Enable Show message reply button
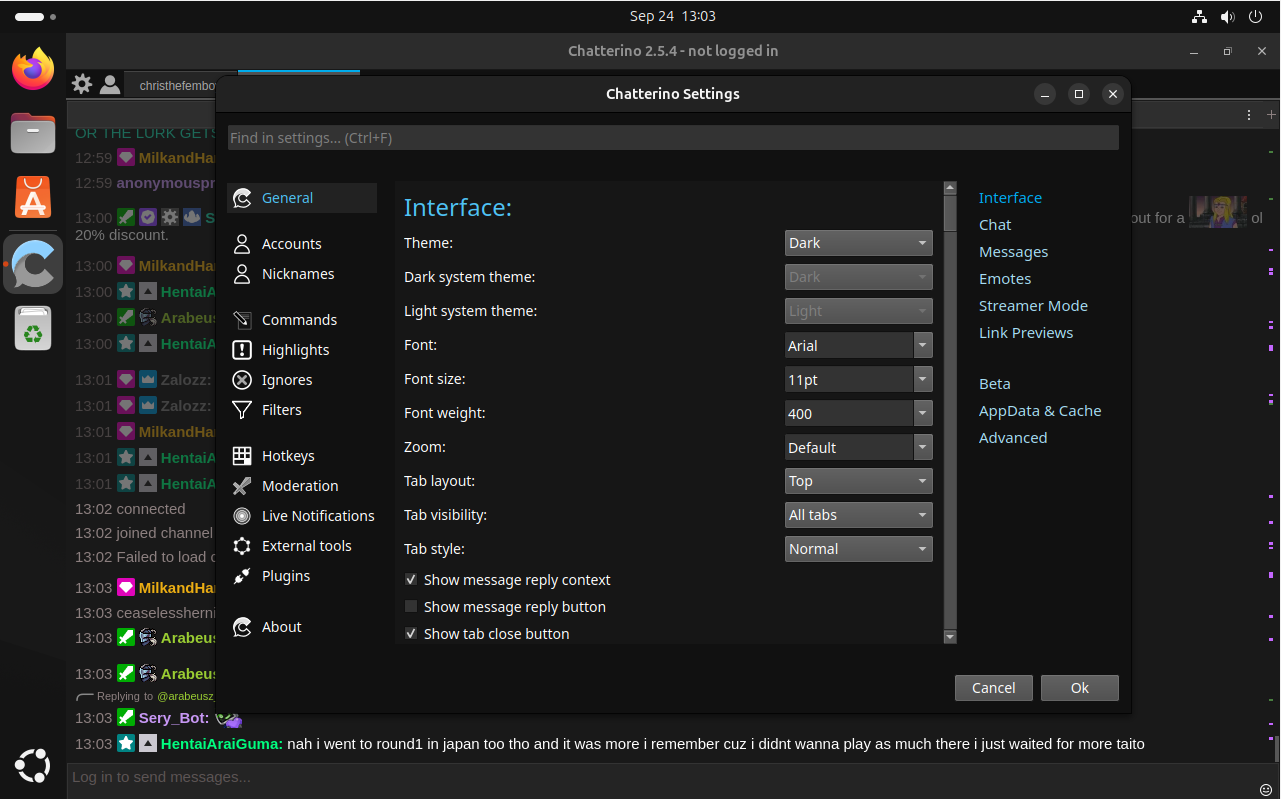 pos(410,606)
